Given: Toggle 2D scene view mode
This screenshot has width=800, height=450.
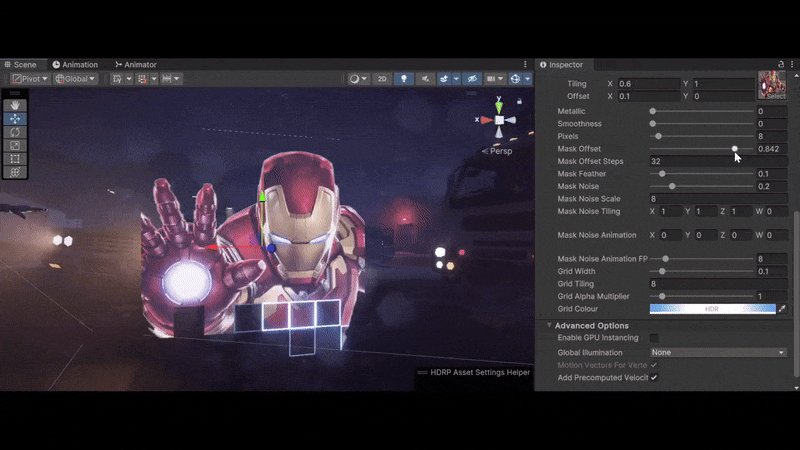Looking at the screenshot, I should coord(382,79).
